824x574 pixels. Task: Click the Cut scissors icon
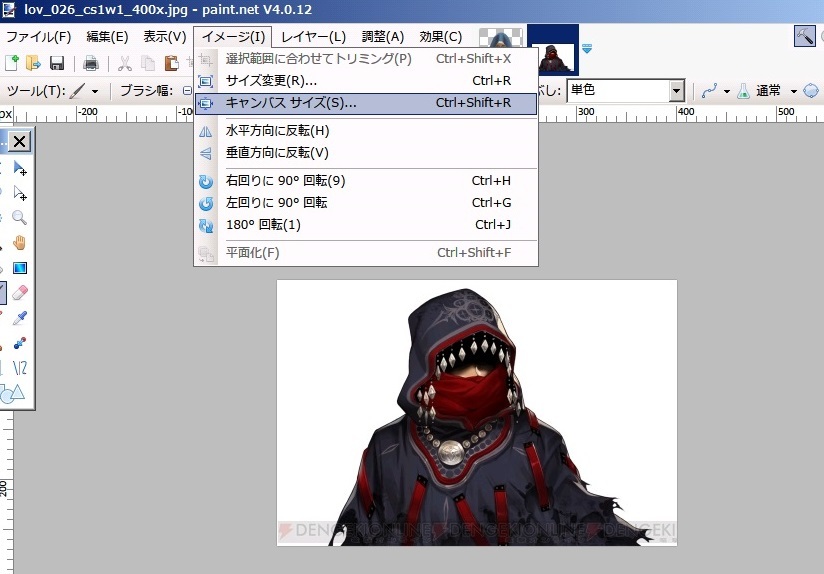point(125,64)
